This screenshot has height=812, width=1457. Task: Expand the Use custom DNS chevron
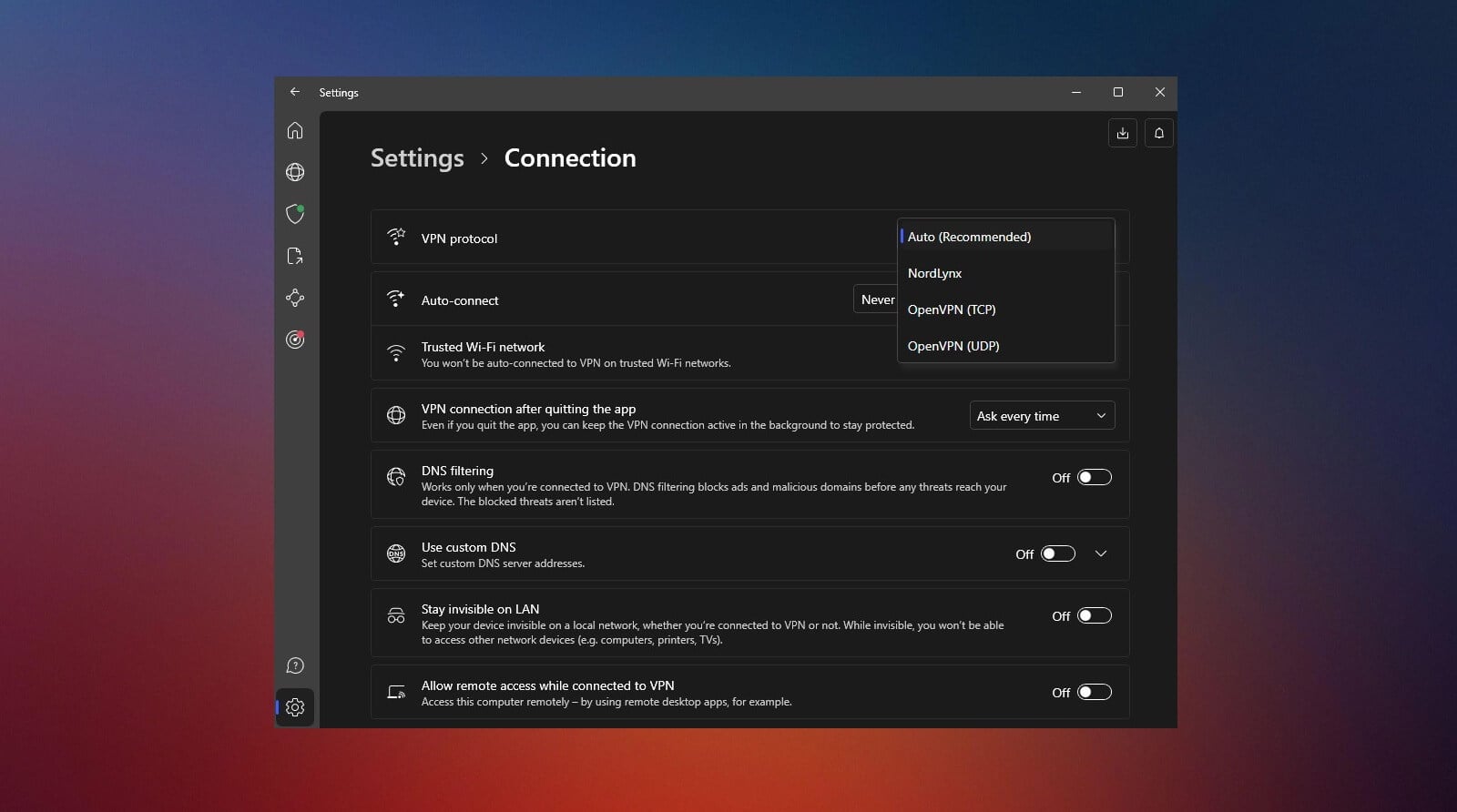(x=1101, y=554)
